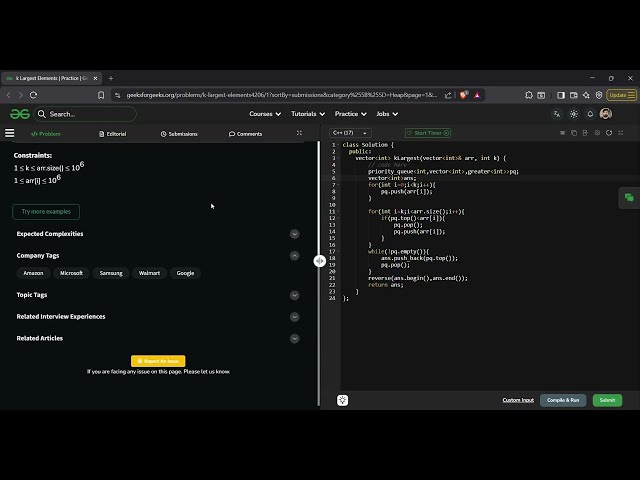640x480 pixels.
Task: Click the editor fullscreen icon
Action: (621, 133)
